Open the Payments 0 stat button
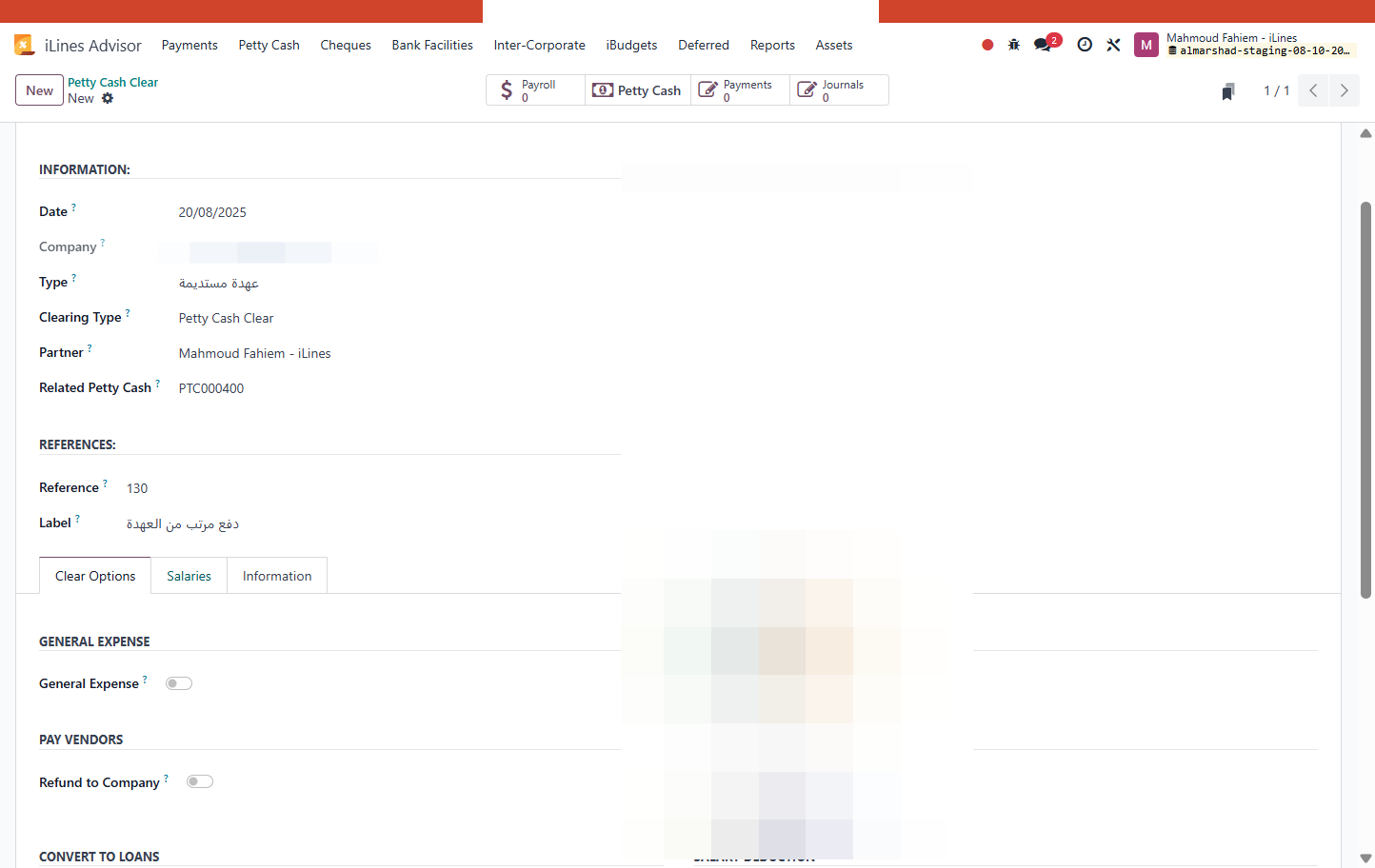1375x868 pixels. [x=740, y=90]
